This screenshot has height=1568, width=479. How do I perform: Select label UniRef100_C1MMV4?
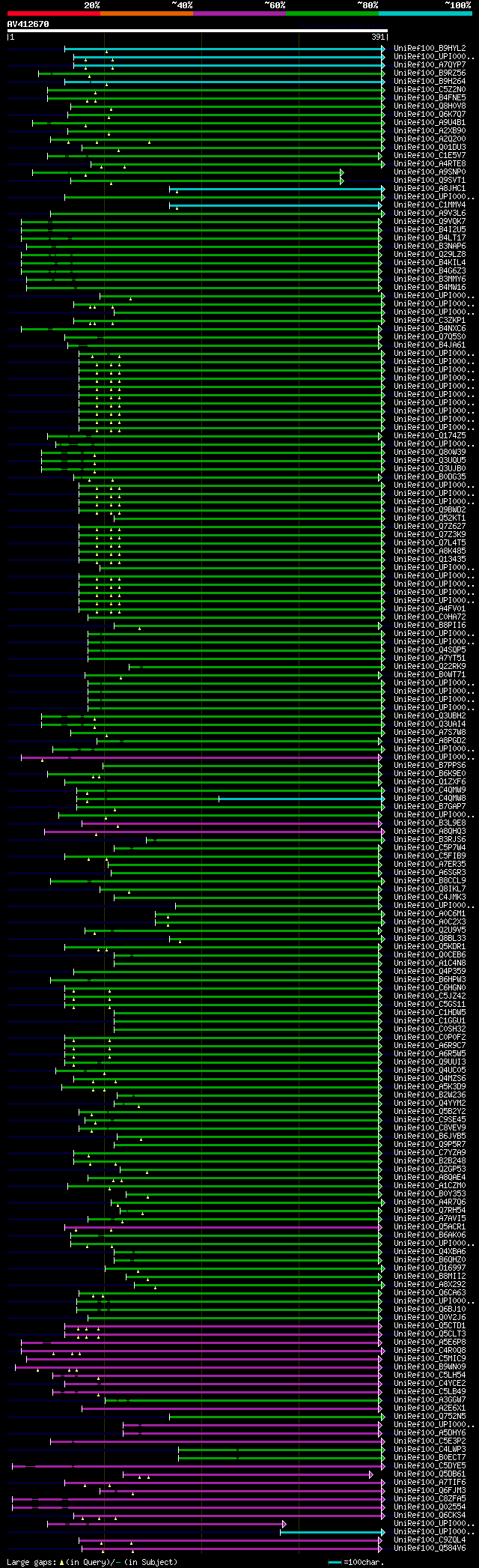(430, 205)
